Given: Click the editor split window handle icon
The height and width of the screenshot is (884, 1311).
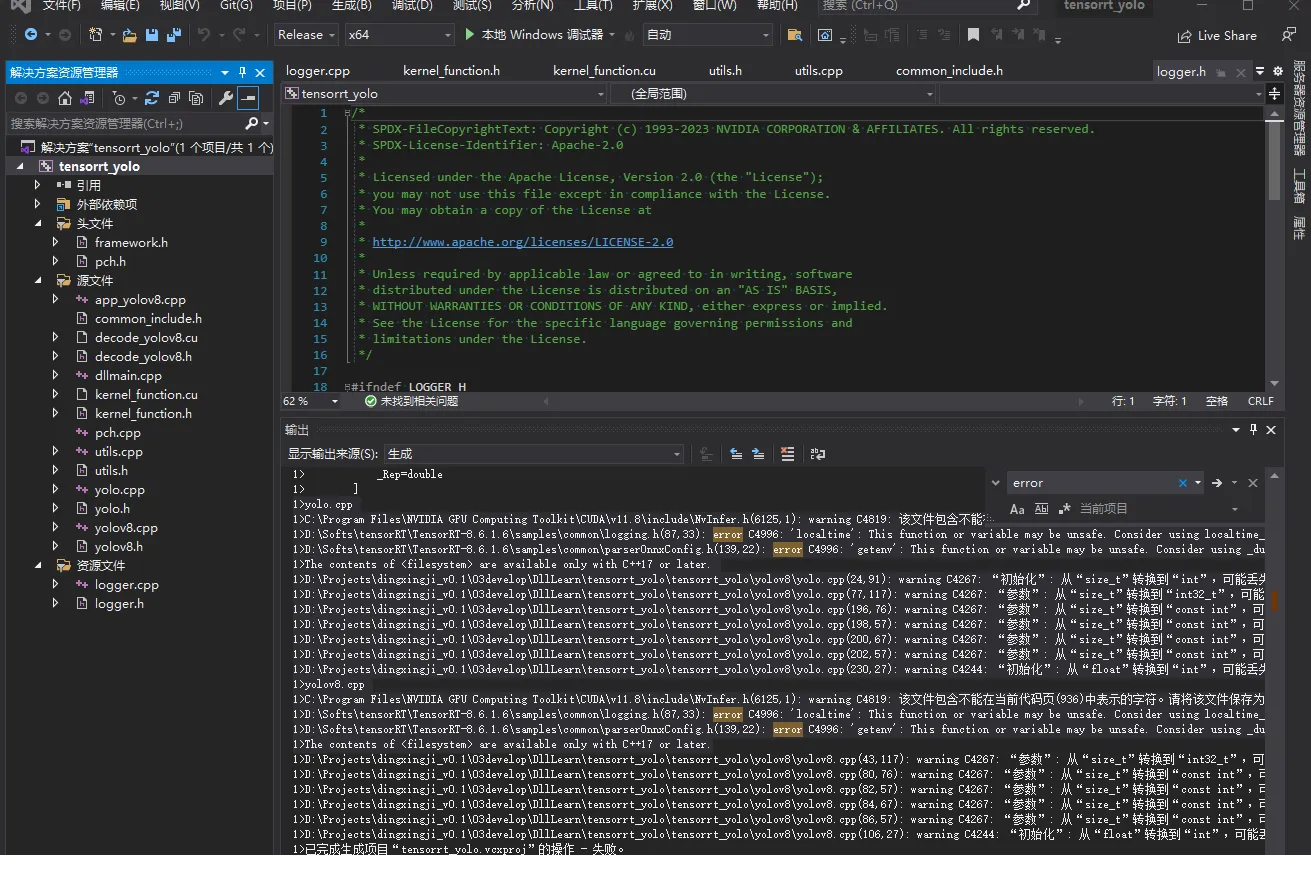Looking at the screenshot, I should click(x=1275, y=94).
